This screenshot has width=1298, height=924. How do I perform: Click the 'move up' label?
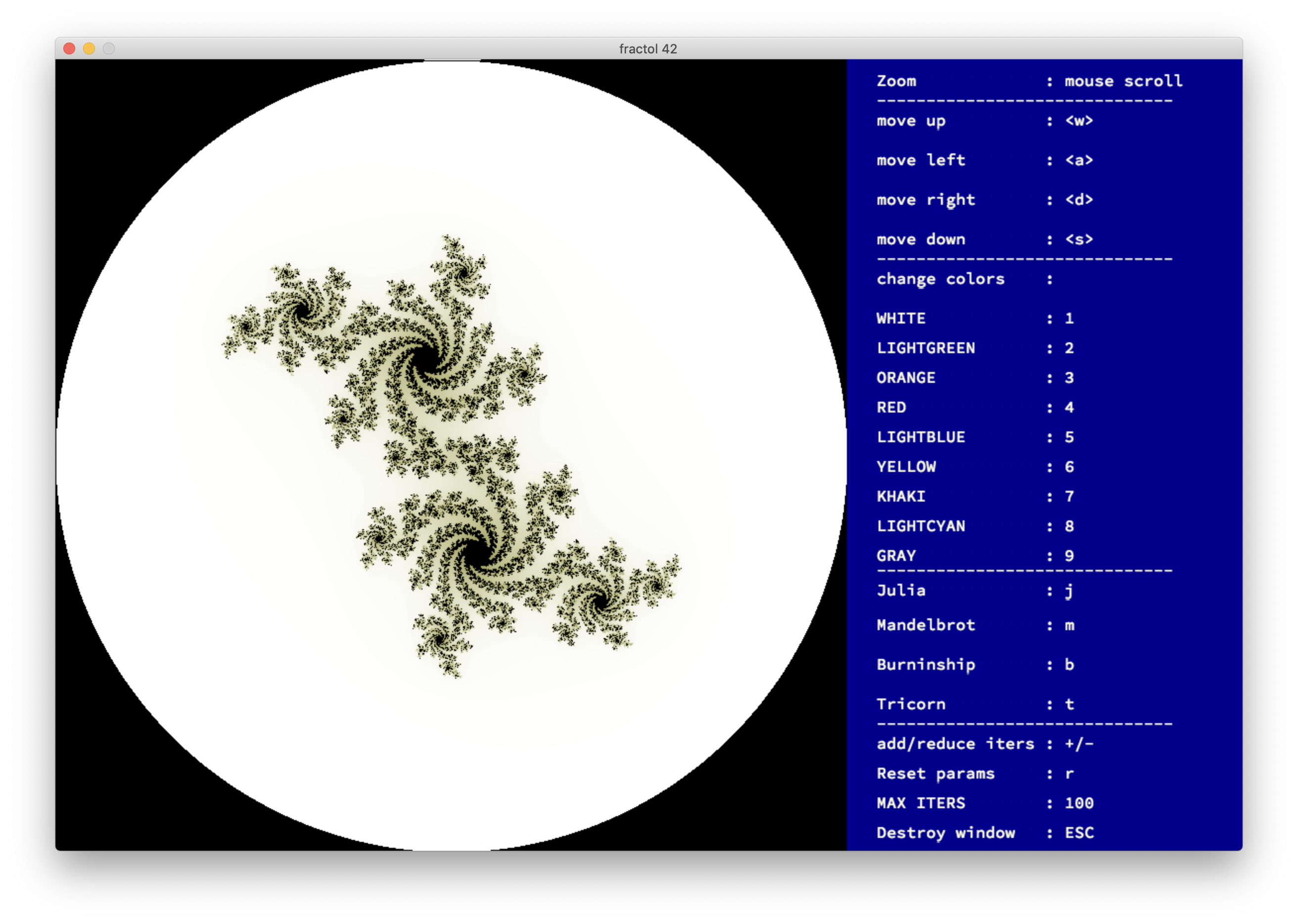911,121
